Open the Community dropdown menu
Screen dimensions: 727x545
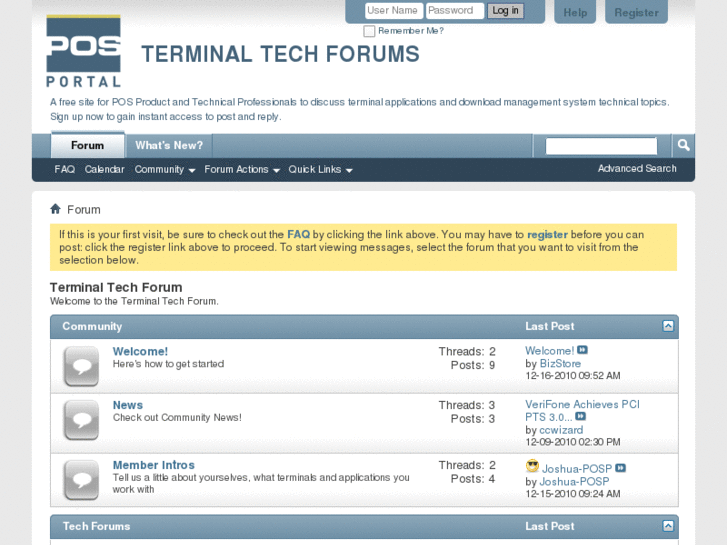click(x=165, y=169)
